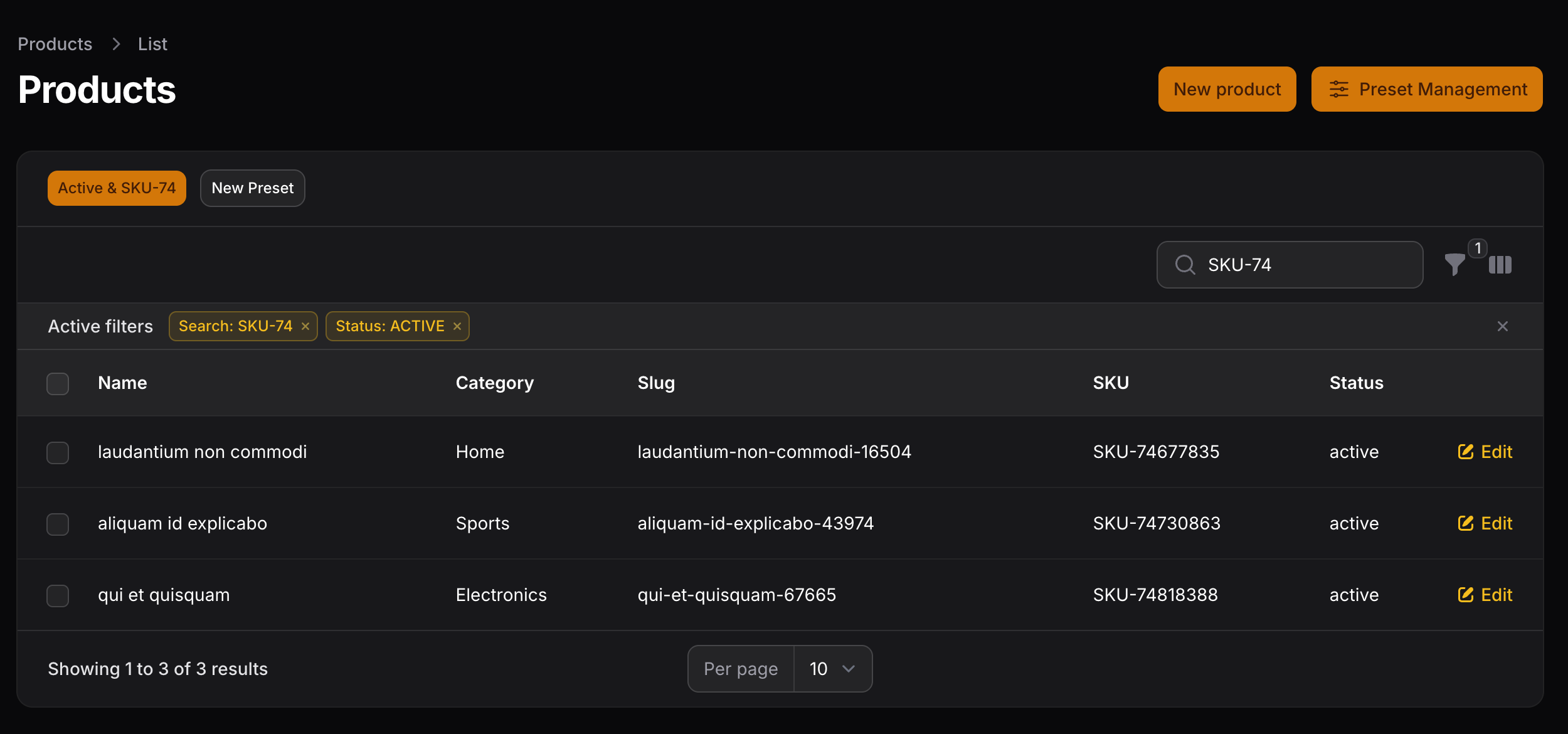The height and width of the screenshot is (734, 1568).
Task: Open the per page dropdown
Action: [832, 669]
